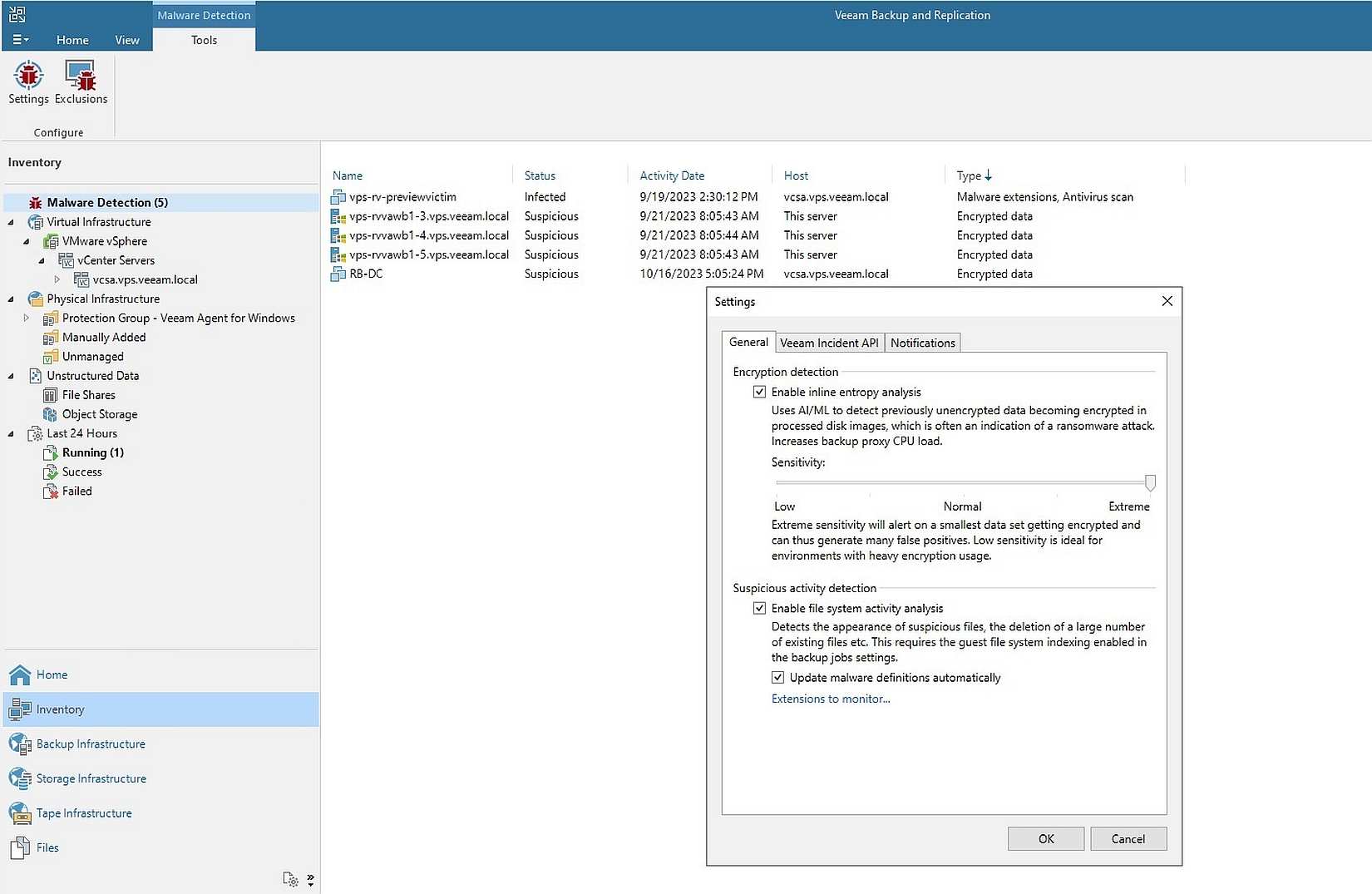Select vps-rvvawb1-3.vps.veeam.local row
The image size is (1372, 894).
coord(757,216)
